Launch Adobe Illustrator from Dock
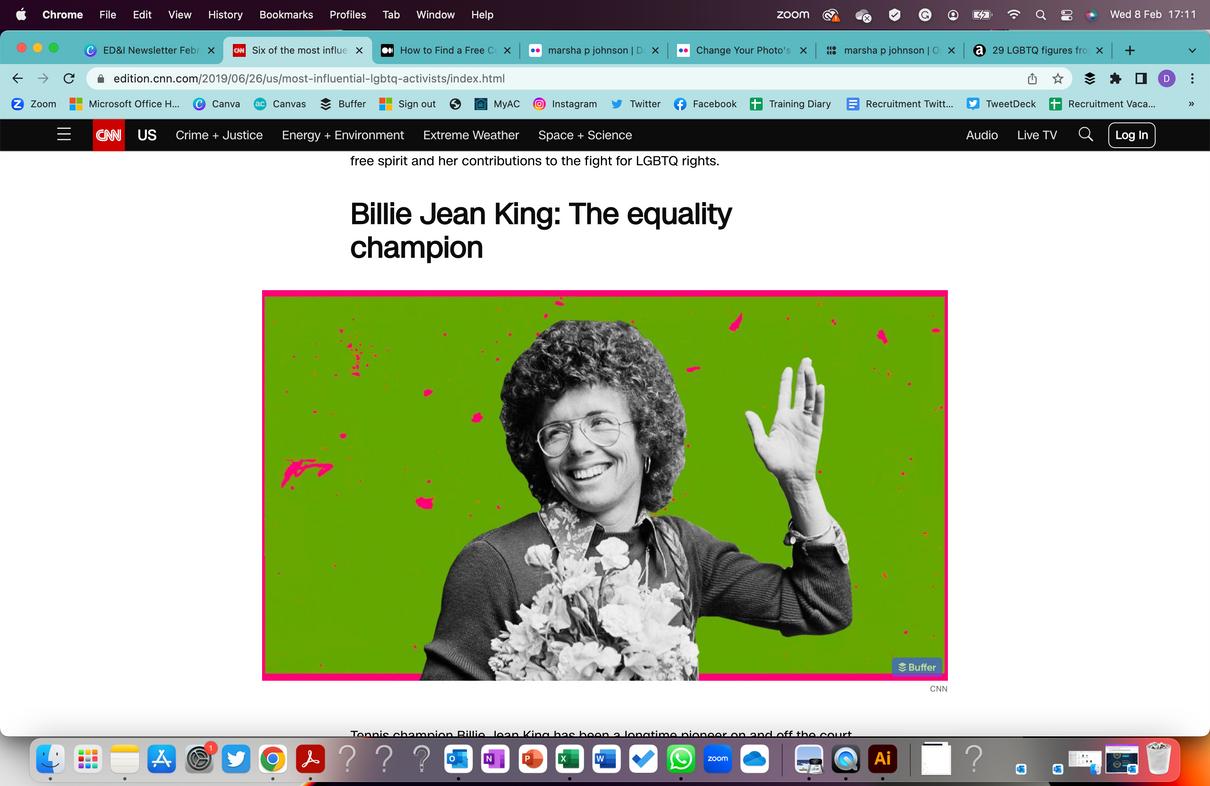This screenshot has height=786, width=1210. [x=882, y=759]
